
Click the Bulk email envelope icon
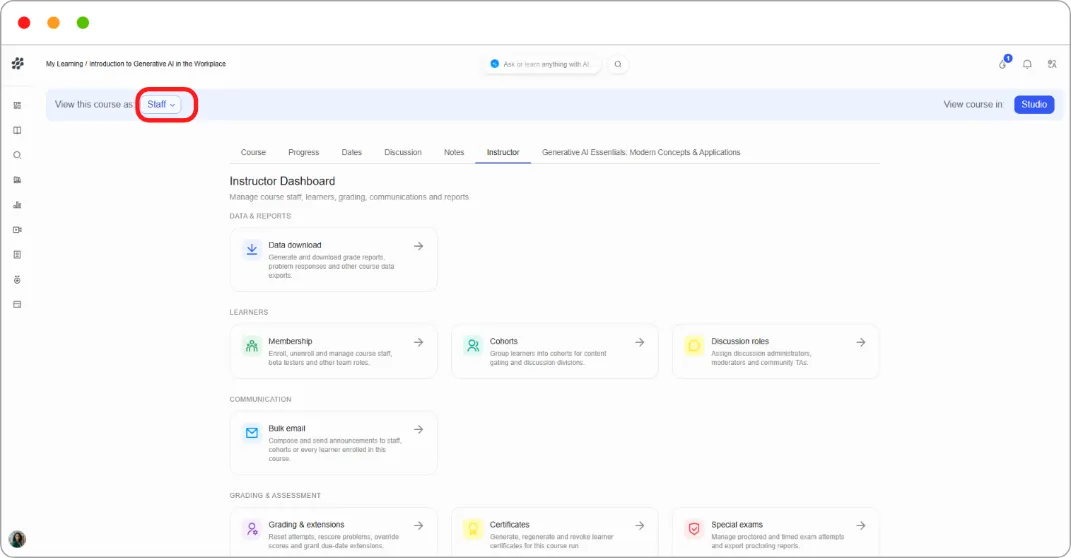(x=252, y=433)
